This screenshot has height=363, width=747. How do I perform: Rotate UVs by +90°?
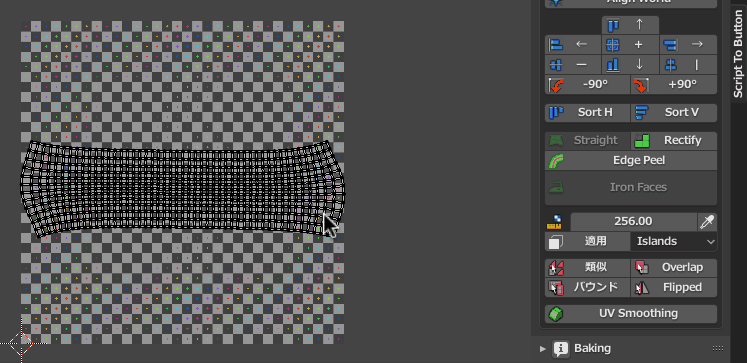[674, 84]
